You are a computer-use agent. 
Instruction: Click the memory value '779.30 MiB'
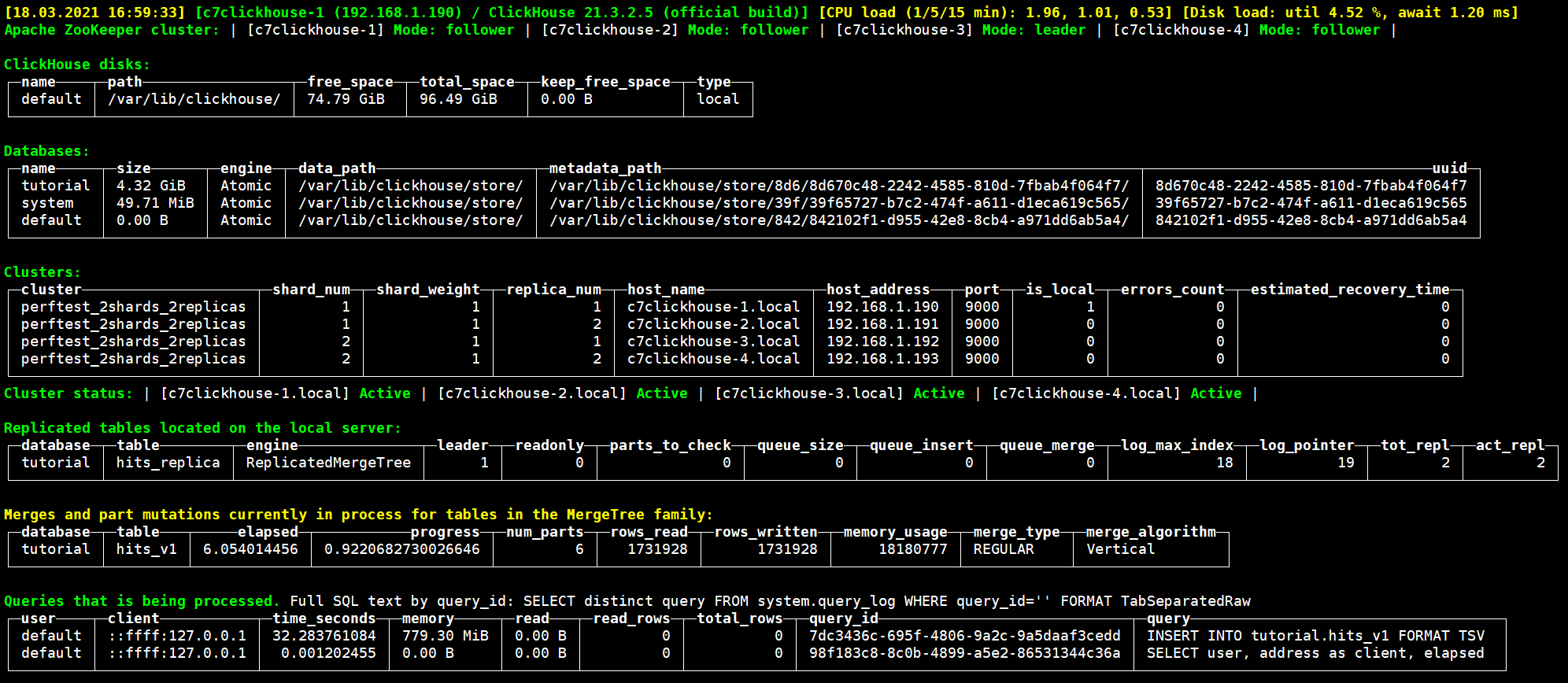click(x=445, y=636)
